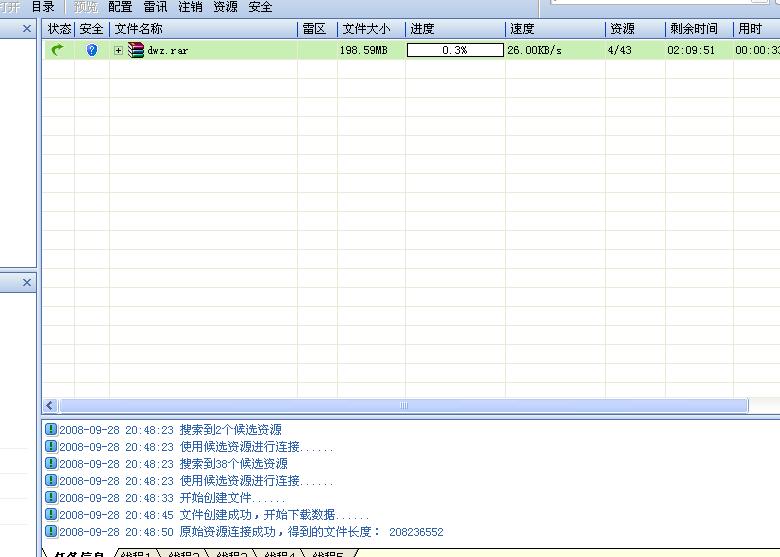Open the 雷讯 toolbar item
This screenshot has height=557, width=780.
[155, 7]
